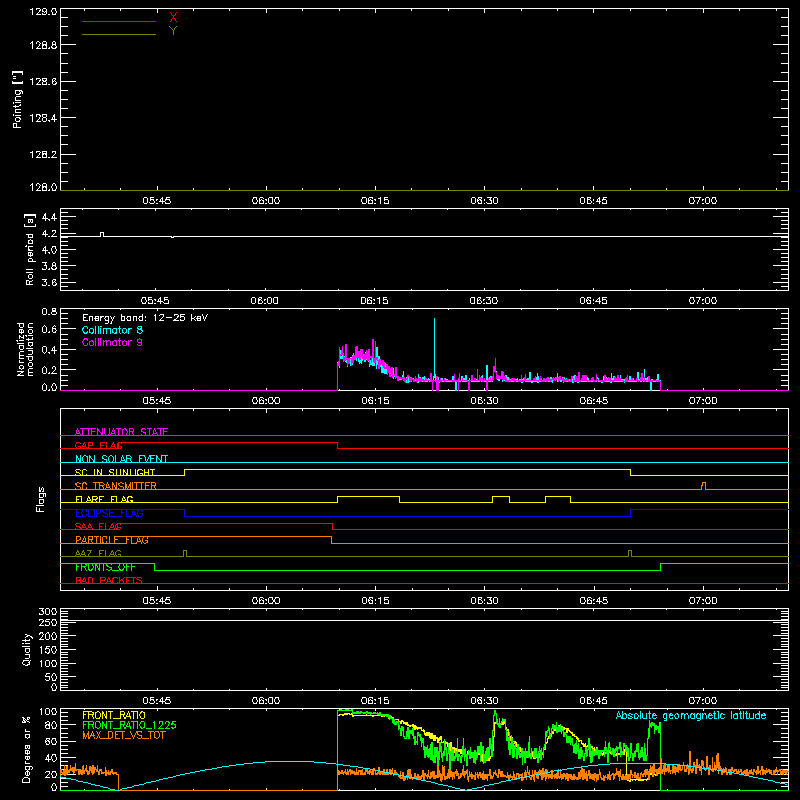
Task: Select 'Energy band: 12-25 keV' annotation
Action: pos(145,318)
